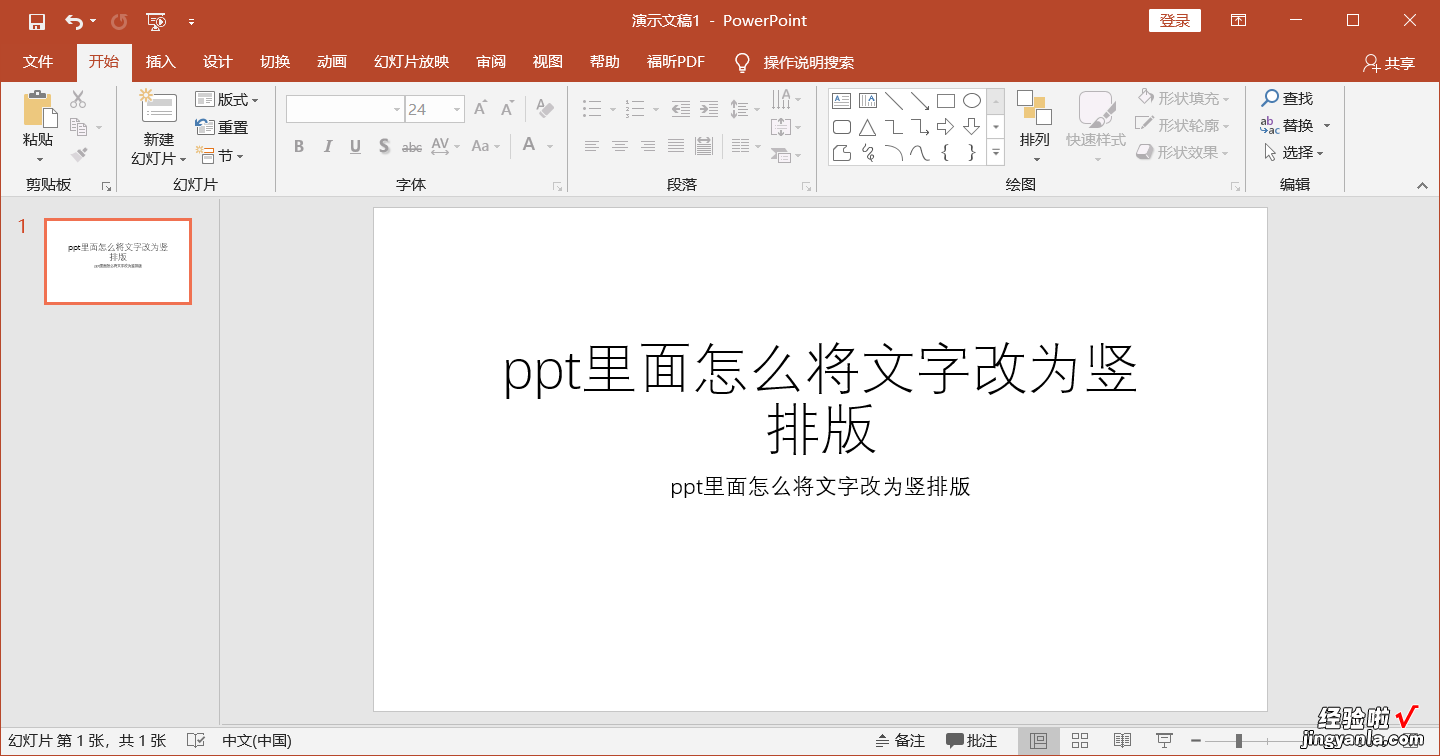Insert a horizontal text box shape
The width and height of the screenshot is (1440, 756).
(842, 100)
